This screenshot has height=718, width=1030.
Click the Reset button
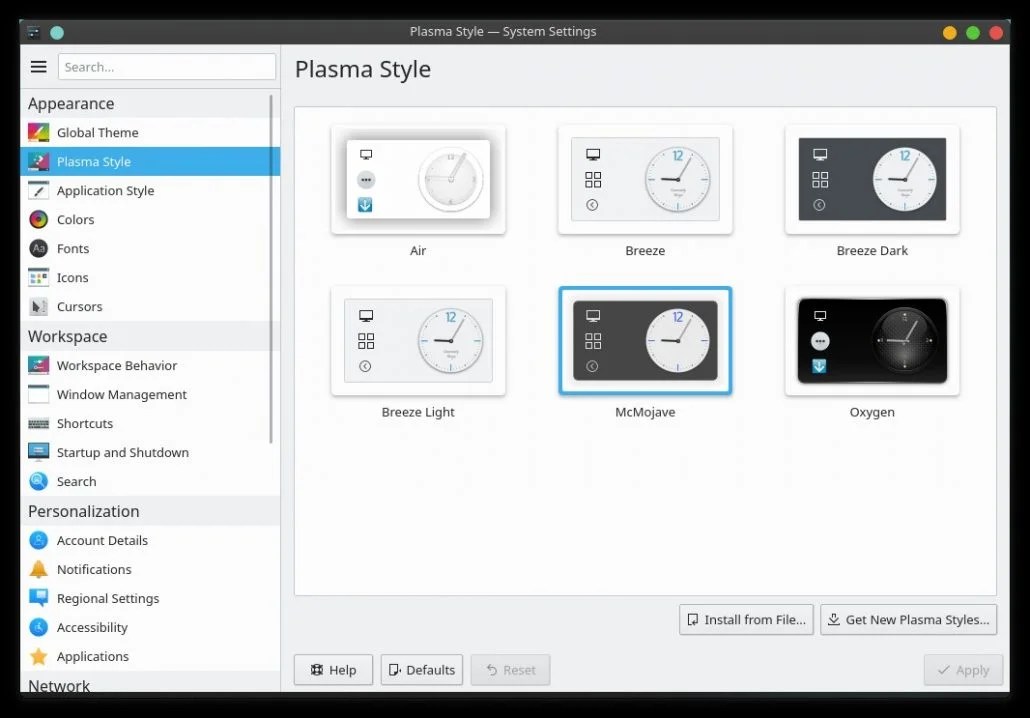(x=510, y=669)
